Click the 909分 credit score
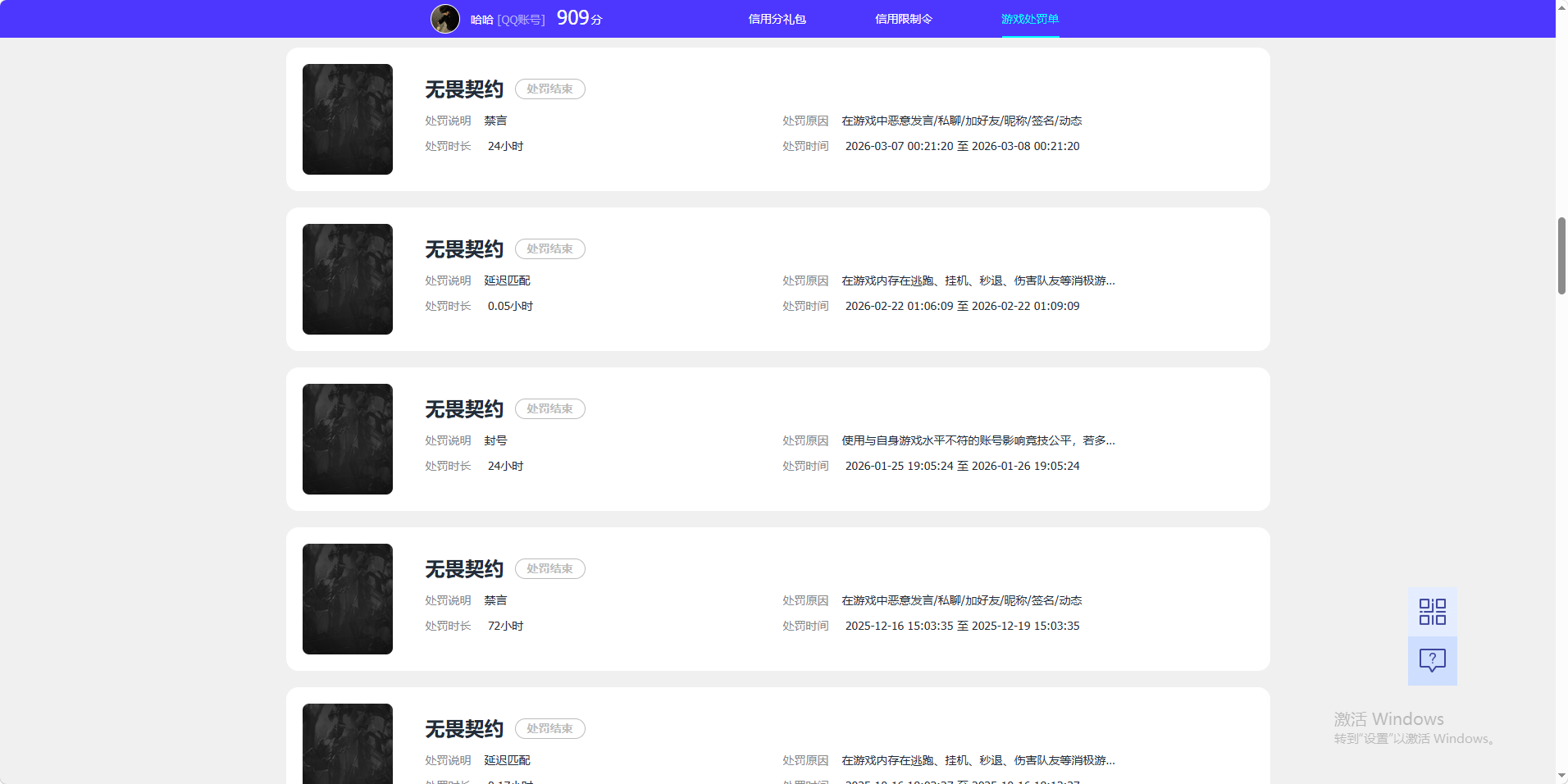This screenshot has height=784, width=1568. tap(577, 17)
